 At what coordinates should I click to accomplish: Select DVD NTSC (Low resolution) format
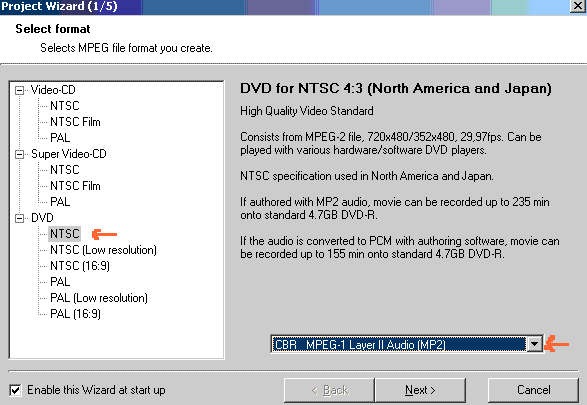pyautogui.click(x=103, y=250)
